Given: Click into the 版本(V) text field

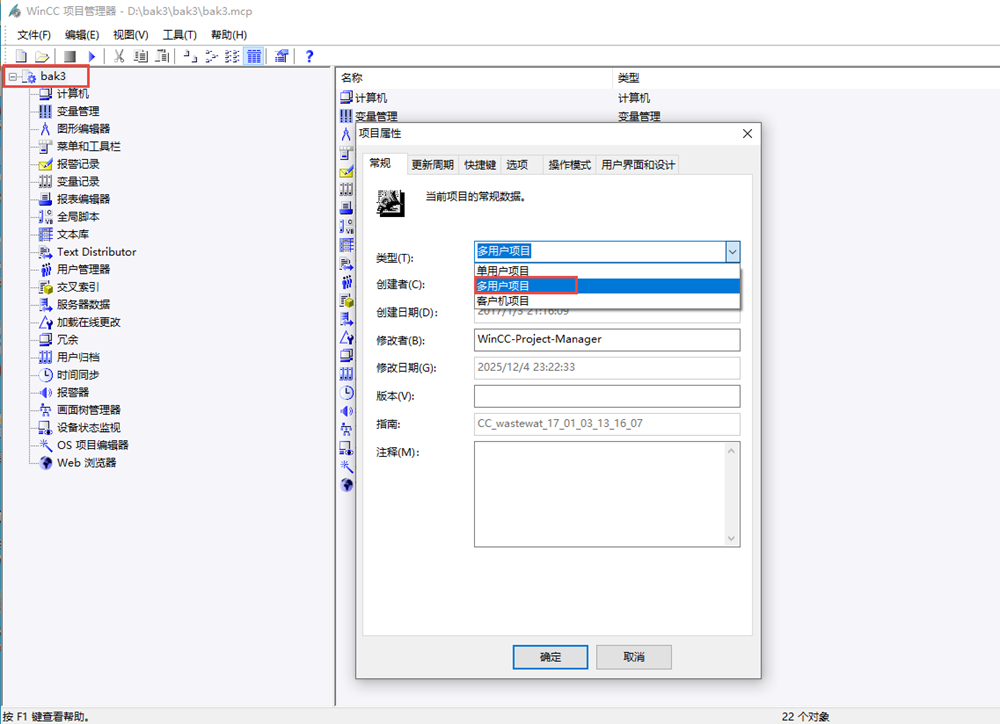Looking at the screenshot, I should pyautogui.click(x=607, y=396).
